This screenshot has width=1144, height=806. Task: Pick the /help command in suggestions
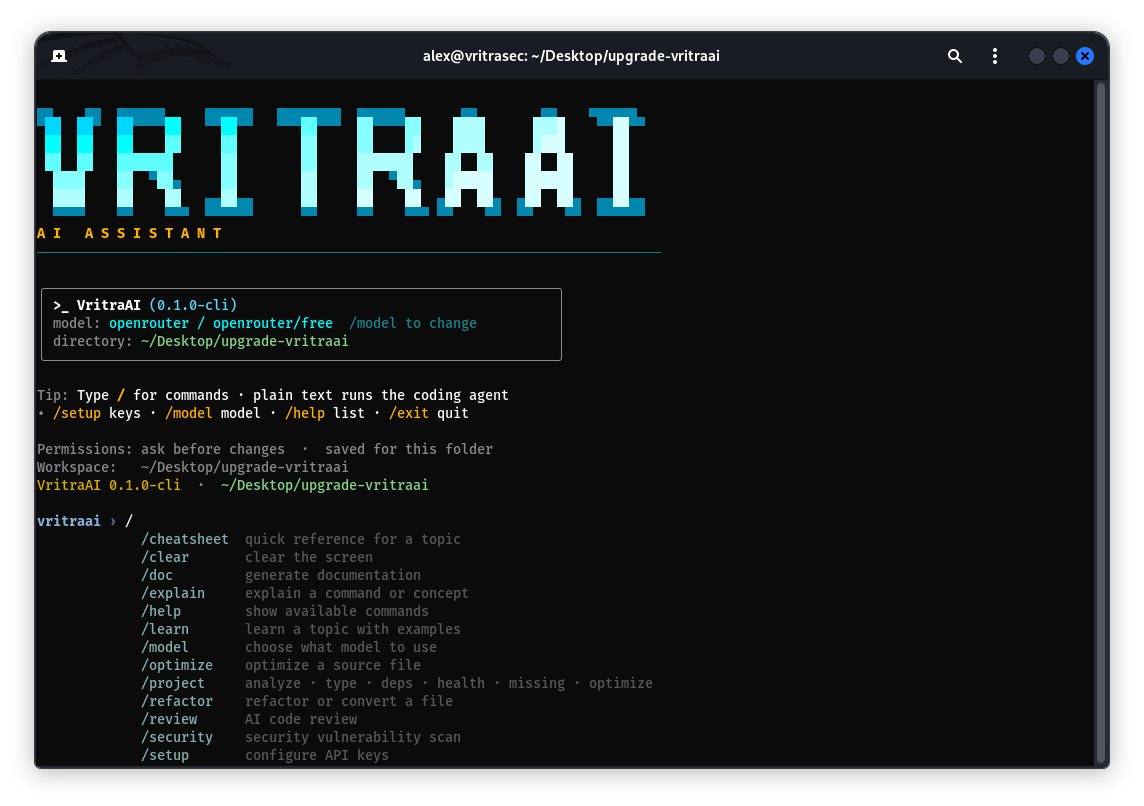coord(161,611)
